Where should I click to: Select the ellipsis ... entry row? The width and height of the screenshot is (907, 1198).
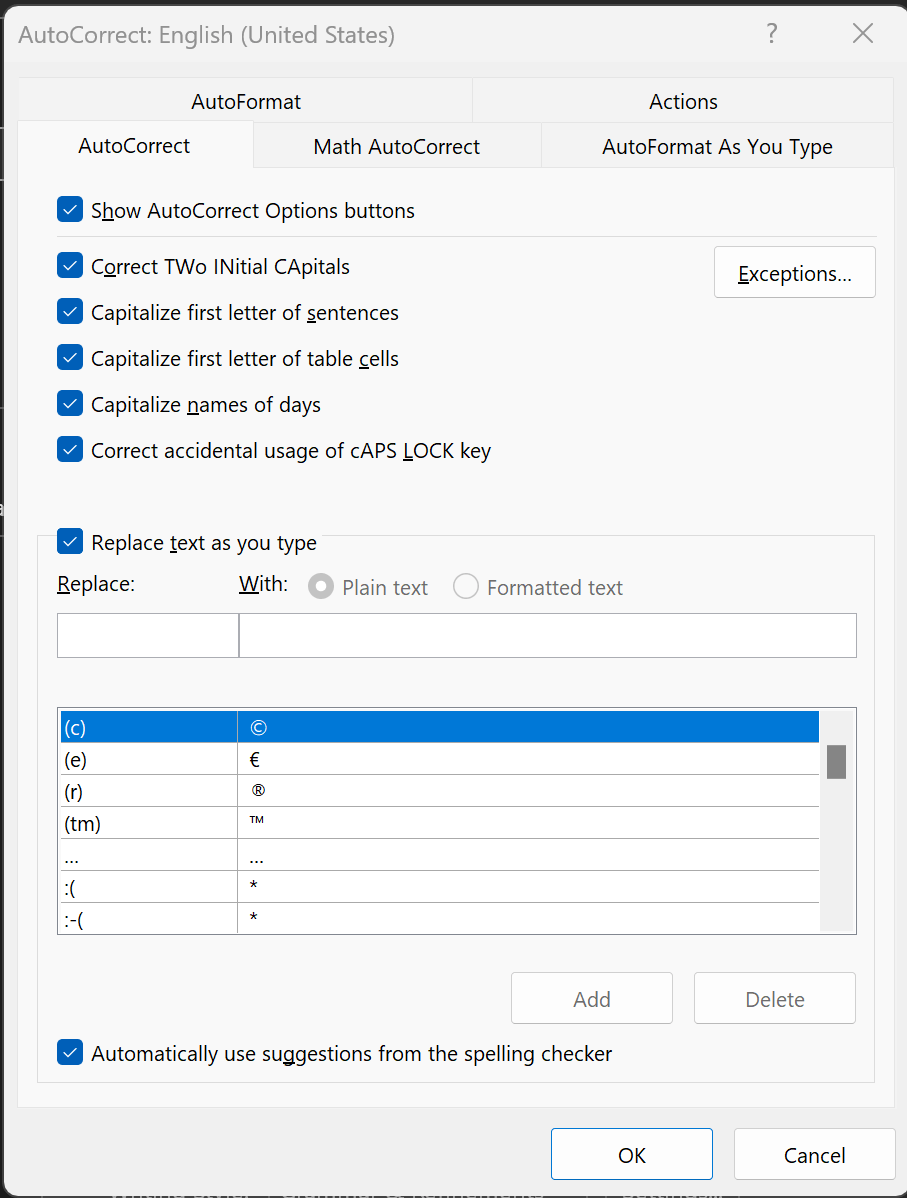click(x=439, y=855)
